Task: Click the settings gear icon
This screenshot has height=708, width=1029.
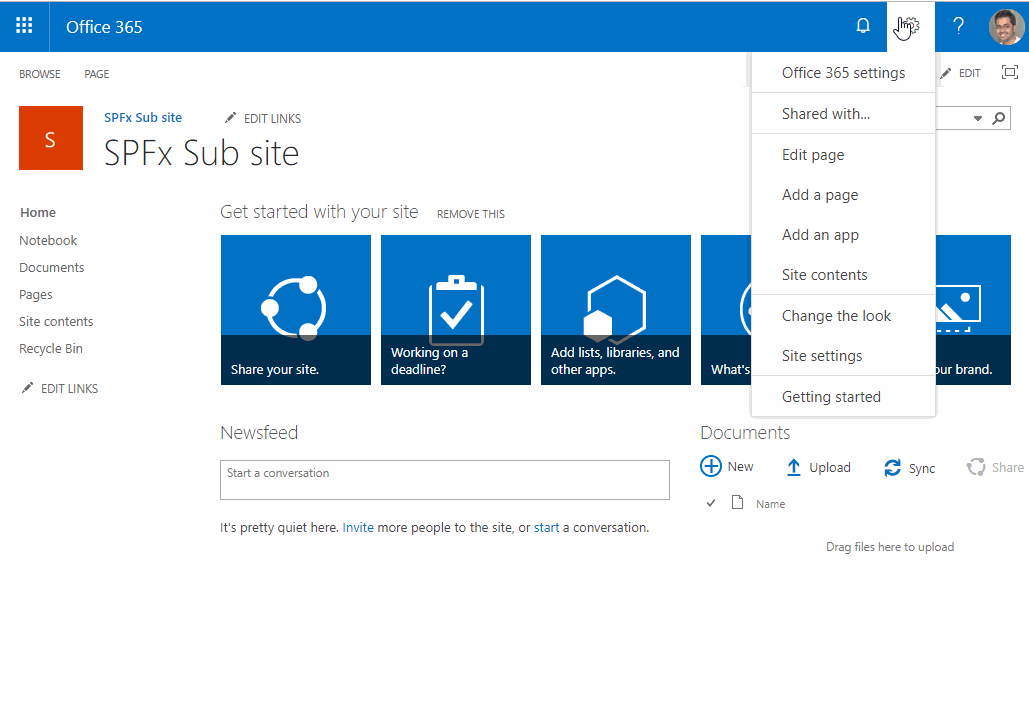Action: (x=911, y=26)
